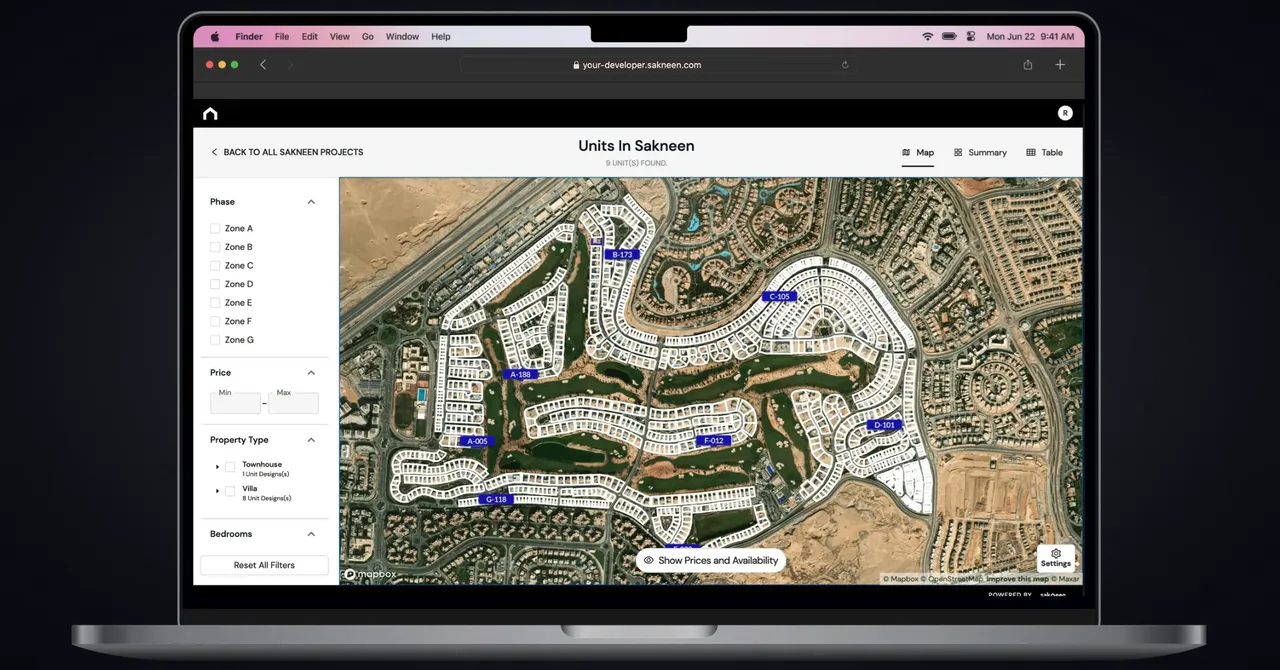Image resolution: width=1280 pixels, height=670 pixels.
Task: Click the Min price input field
Action: [x=235, y=403]
